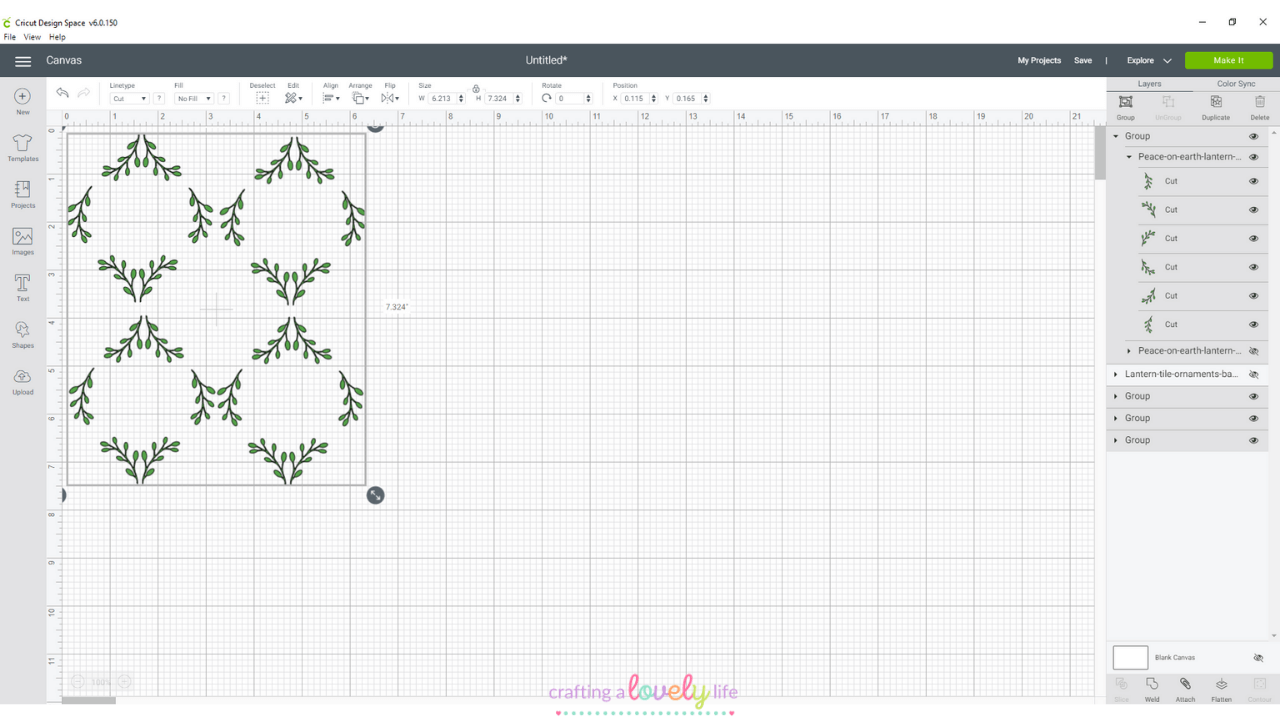Screen dimensions: 1280x720
Task: Undo the last action
Action: (x=62, y=93)
